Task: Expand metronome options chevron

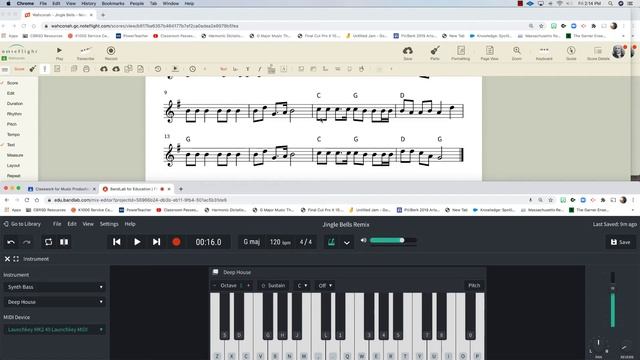Action: [347, 242]
